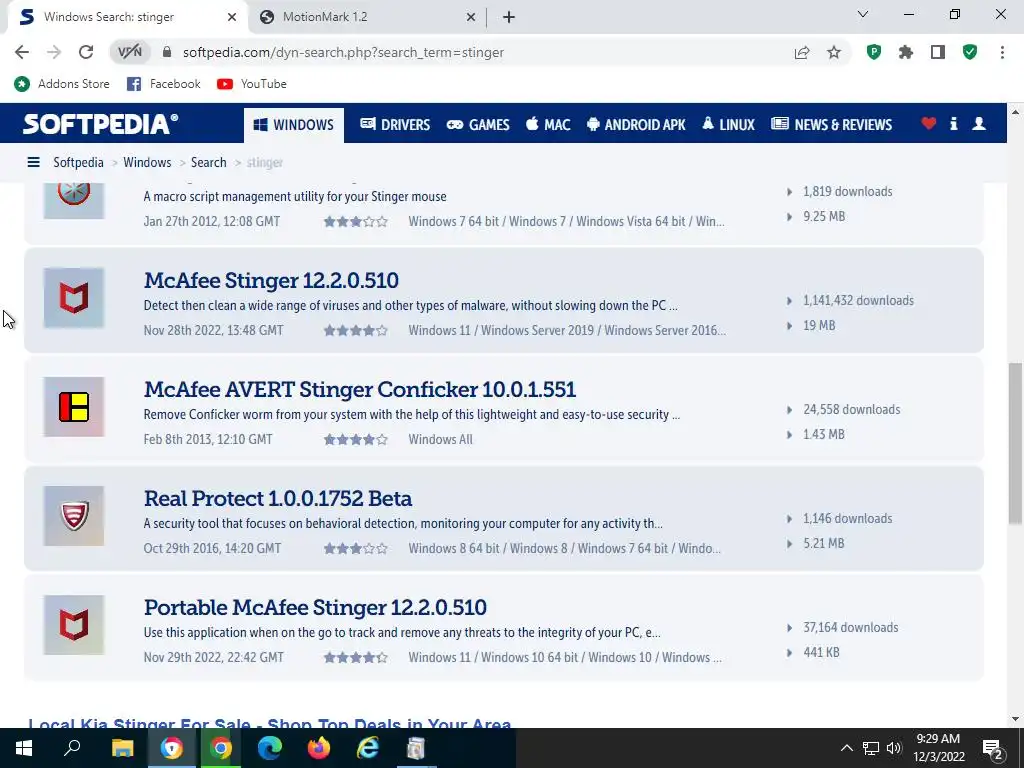Open the notification center icon
Screen dimensions: 1024x768
(x=993, y=748)
